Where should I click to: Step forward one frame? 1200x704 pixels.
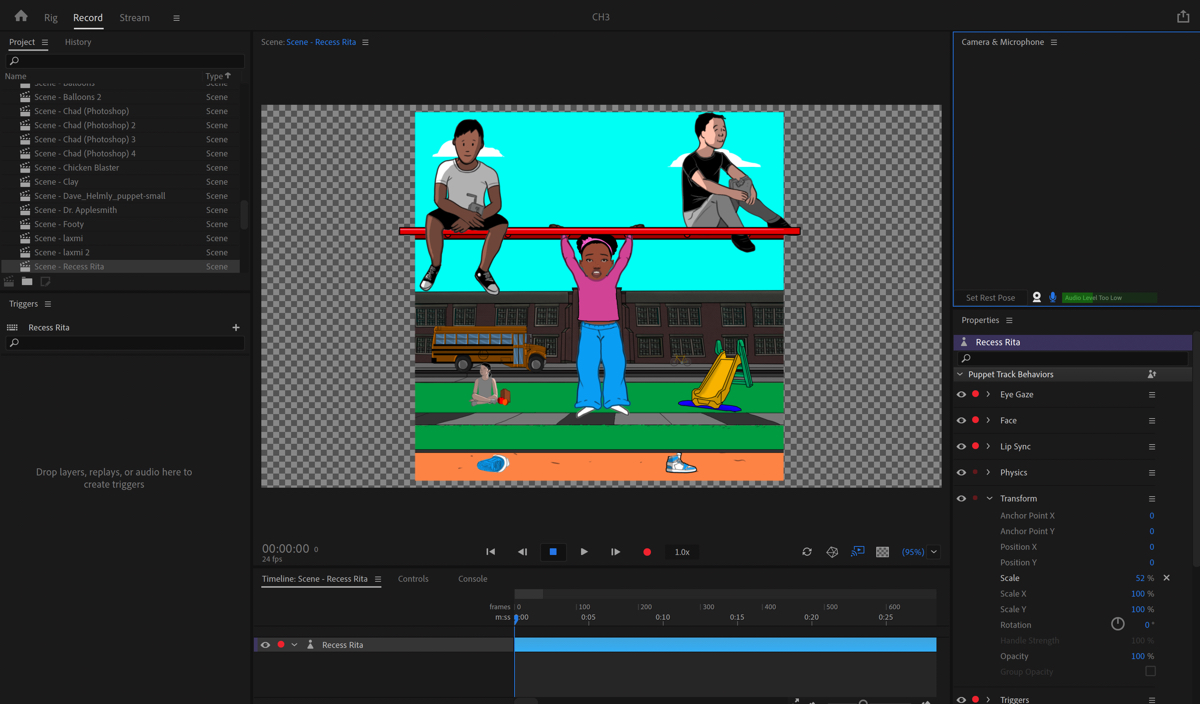coord(615,552)
